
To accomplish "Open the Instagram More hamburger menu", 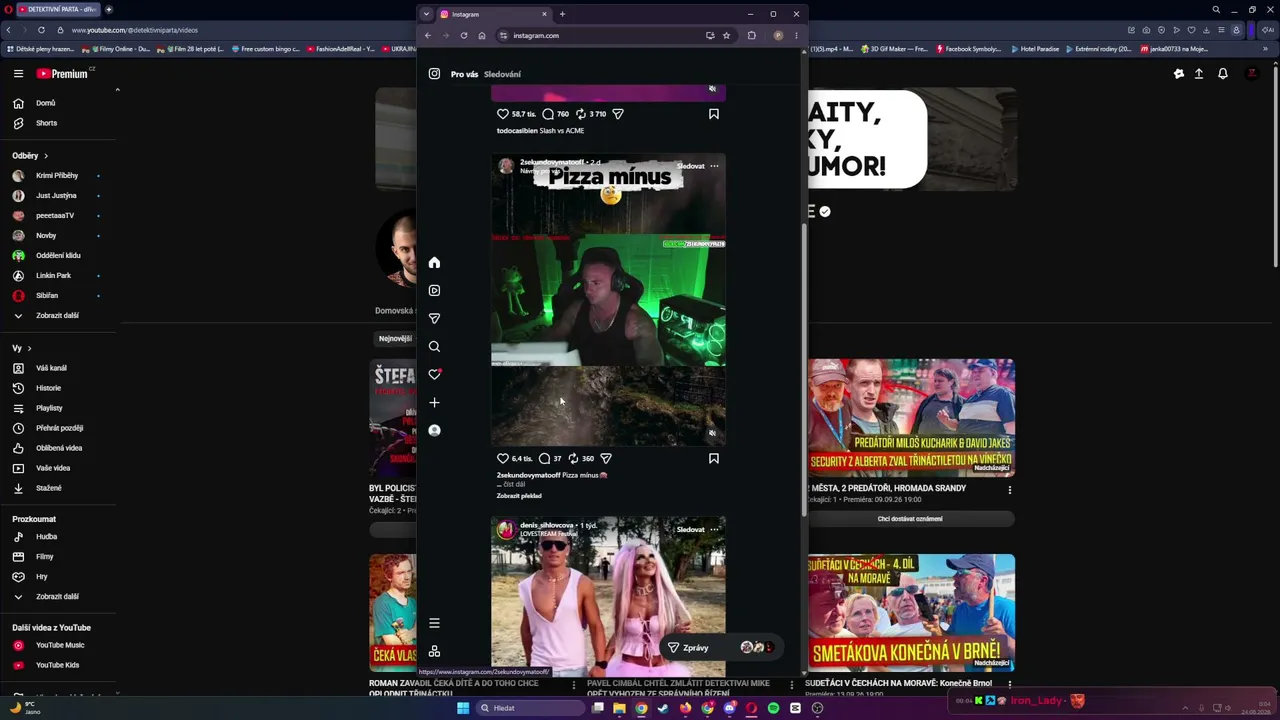I will 434,623.
